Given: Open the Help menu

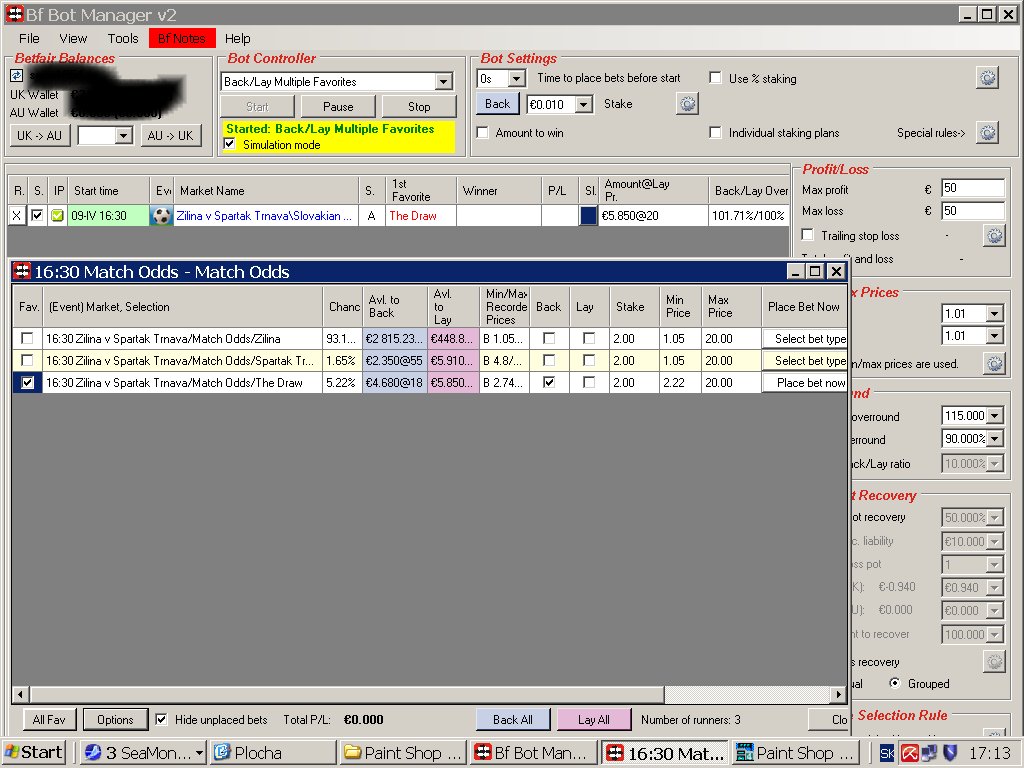Looking at the screenshot, I should click(x=238, y=39).
